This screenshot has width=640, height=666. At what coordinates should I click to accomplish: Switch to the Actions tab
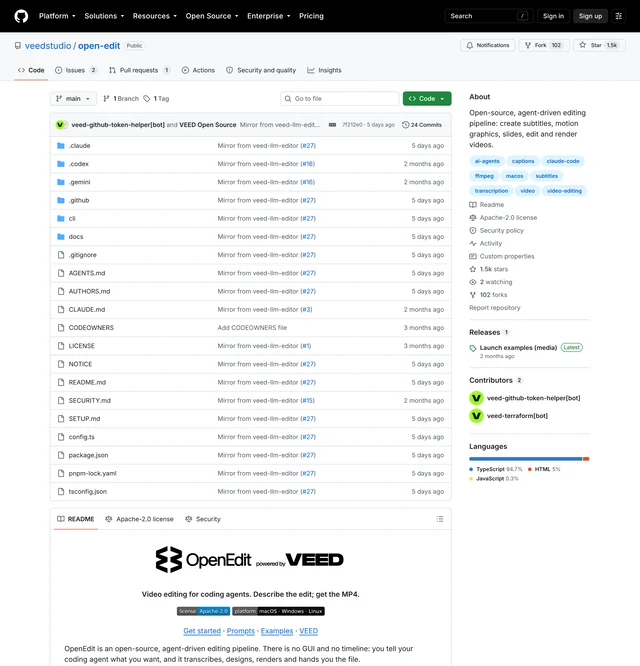pos(198,71)
